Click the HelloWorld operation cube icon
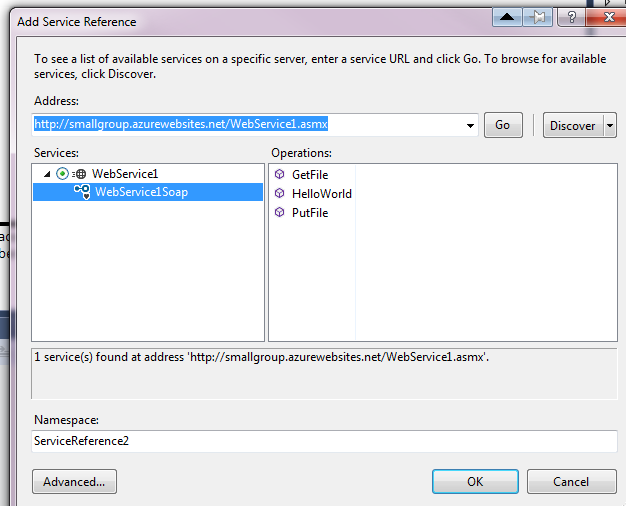The image size is (626, 506). click(x=279, y=193)
